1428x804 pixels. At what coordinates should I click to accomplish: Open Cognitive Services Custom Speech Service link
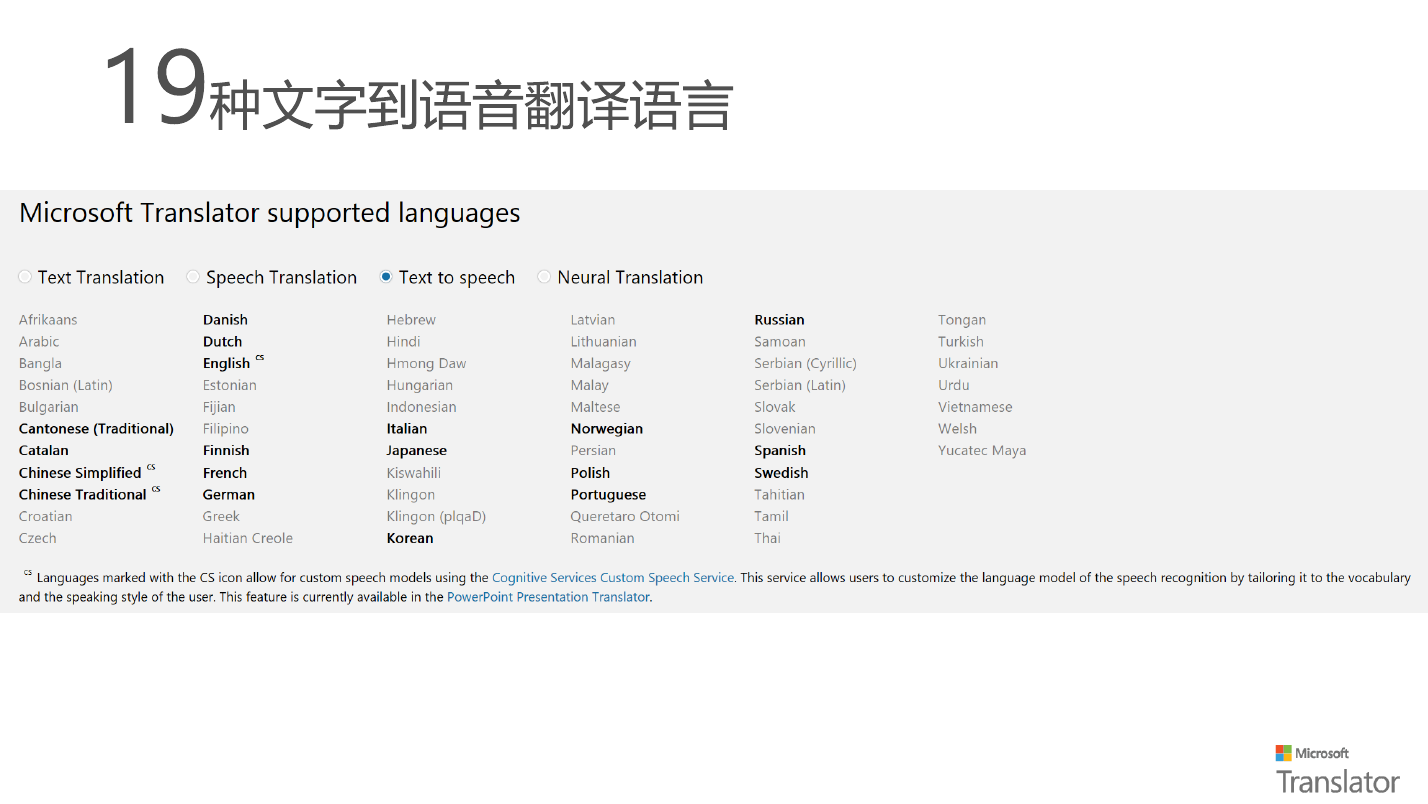tap(613, 577)
